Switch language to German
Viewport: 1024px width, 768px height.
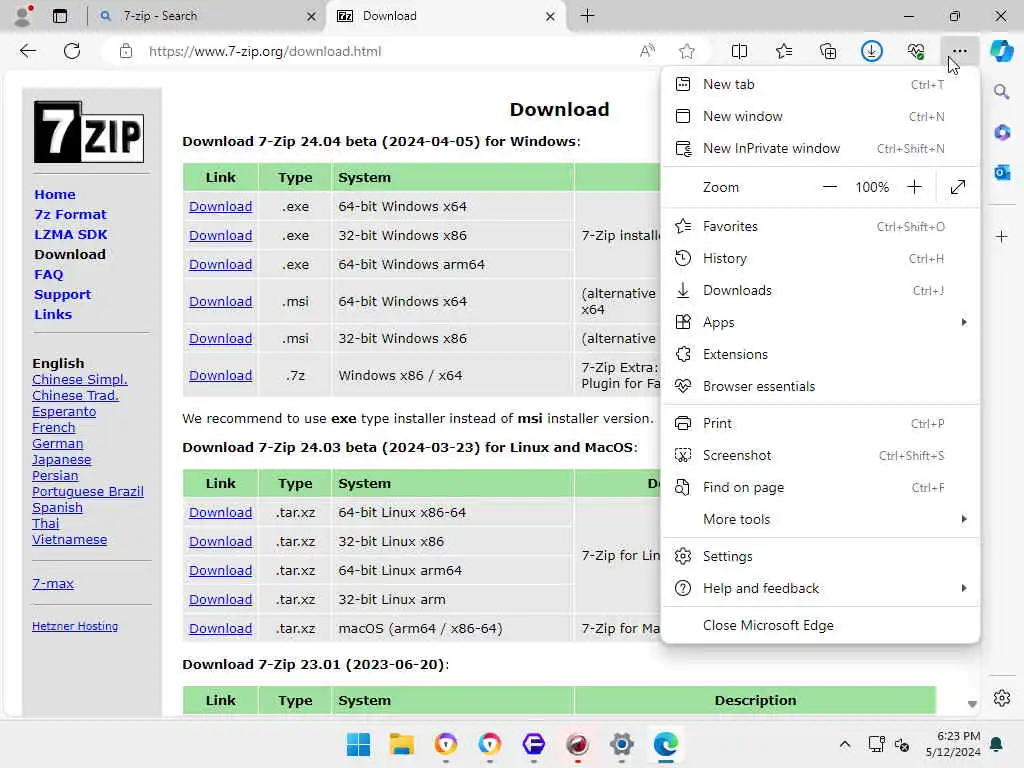pyautogui.click(x=57, y=443)
